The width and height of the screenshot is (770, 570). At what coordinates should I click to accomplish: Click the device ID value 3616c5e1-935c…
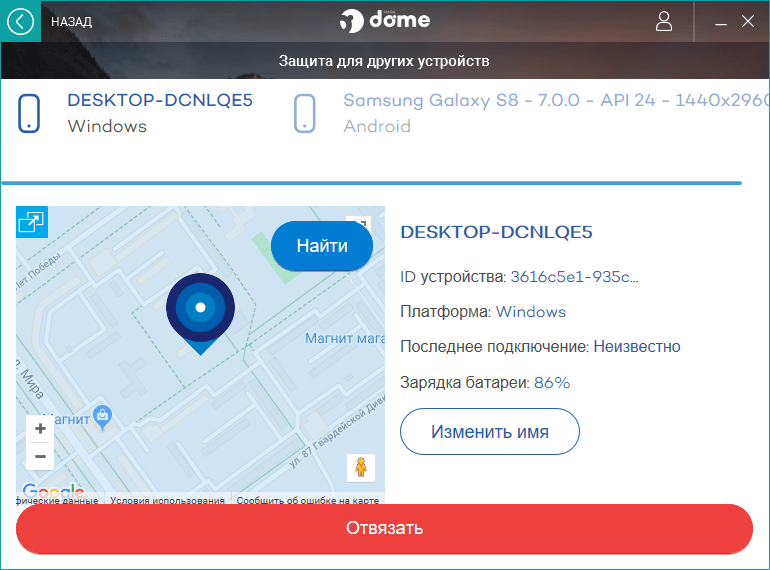click(575, 277)
